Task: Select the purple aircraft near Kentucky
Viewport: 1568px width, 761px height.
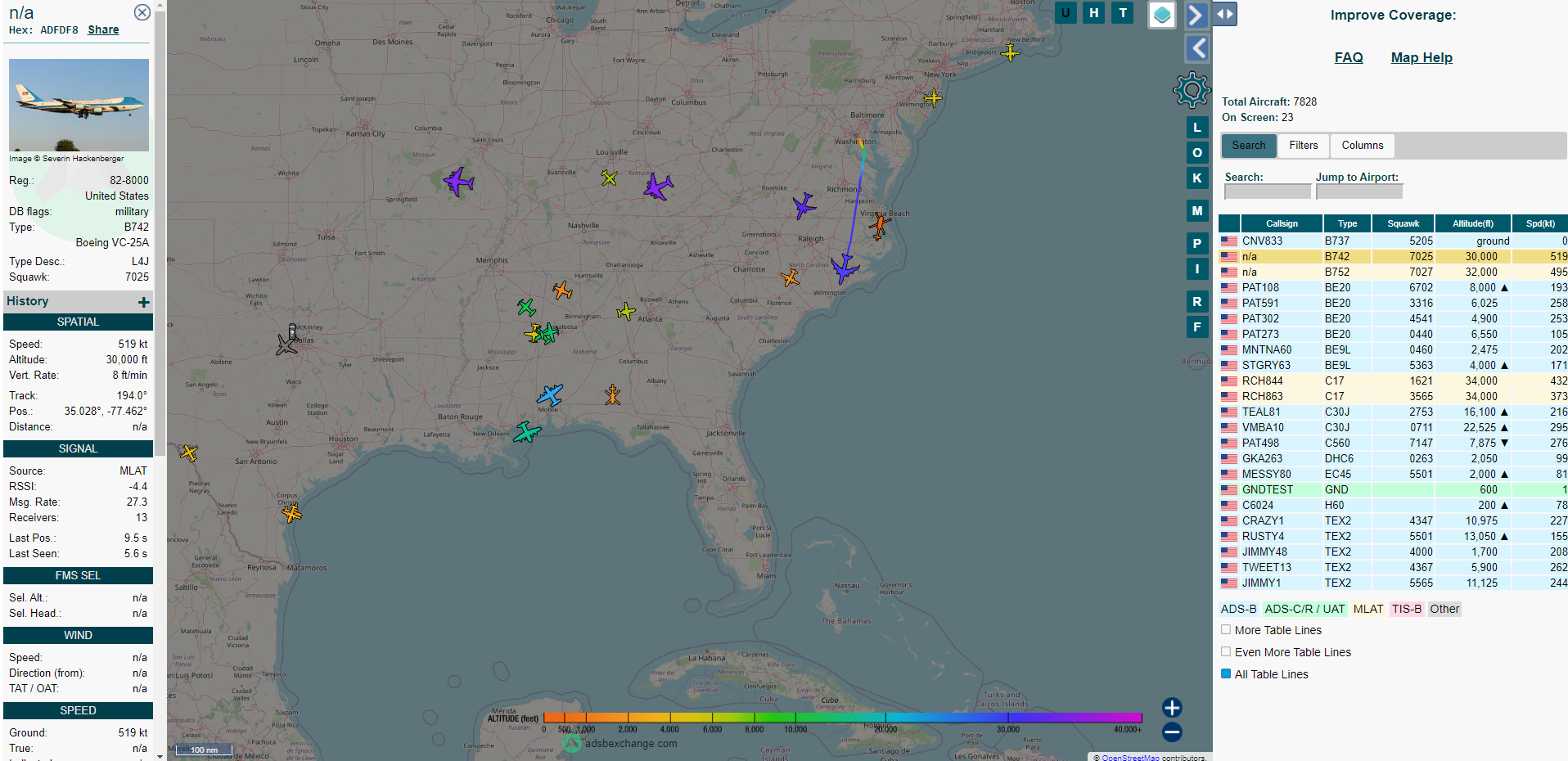Action: click(x=657, y=187)
